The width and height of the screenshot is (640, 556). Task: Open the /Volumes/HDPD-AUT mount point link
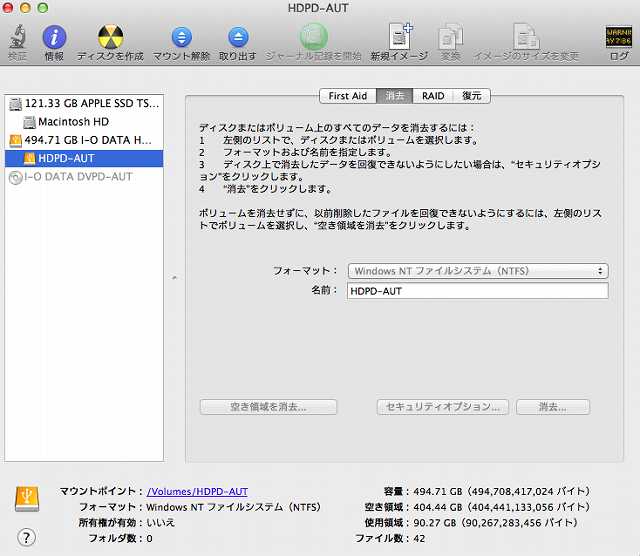197,492
